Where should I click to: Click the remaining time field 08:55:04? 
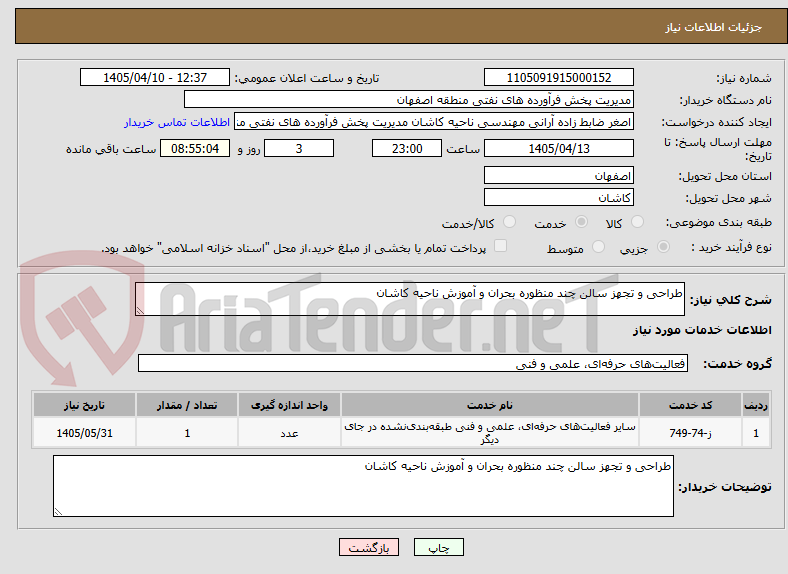coord(195,148)
